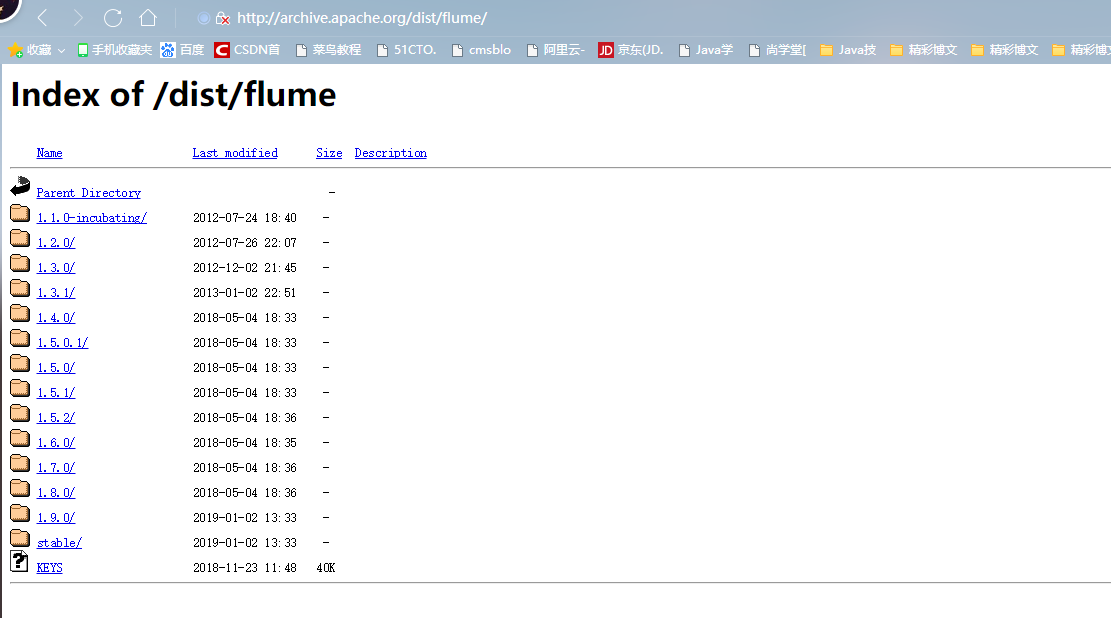Click the Baidu bookmark icon
Viewport: 1111px width, 618px height.
click(167, 49)
